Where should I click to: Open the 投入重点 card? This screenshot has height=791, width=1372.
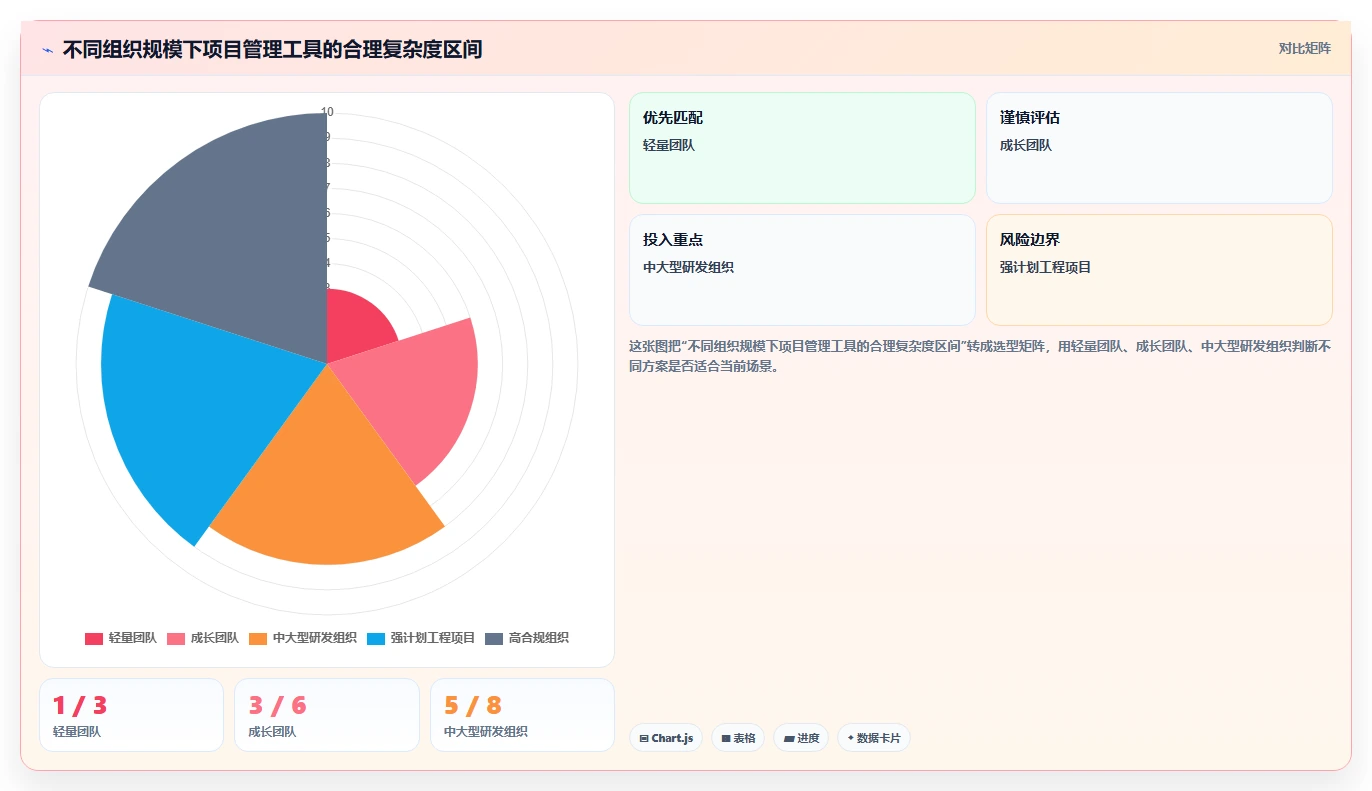(802, 270)
